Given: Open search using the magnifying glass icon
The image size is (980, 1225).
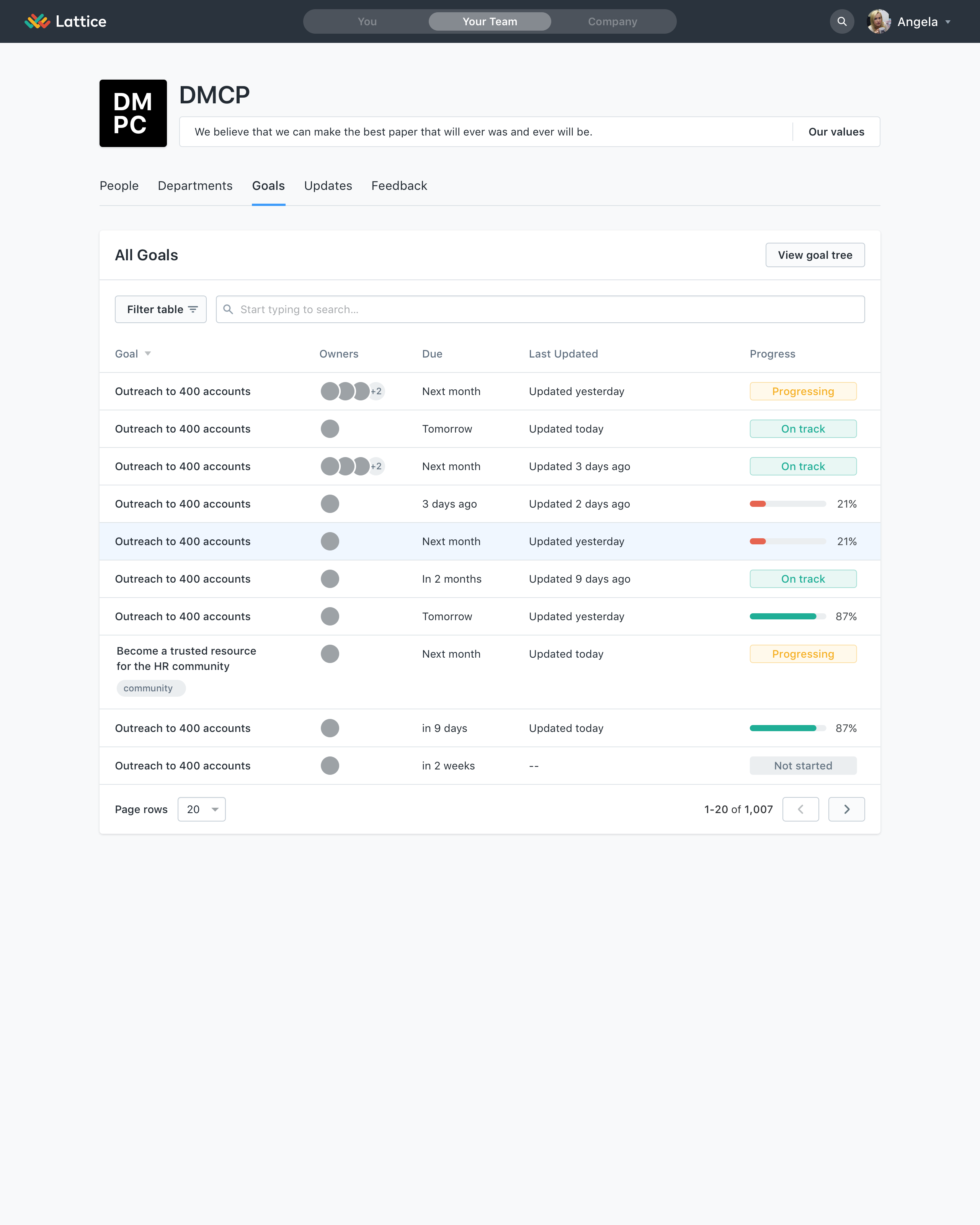Looking at the screenshot, I should point(842,21).
